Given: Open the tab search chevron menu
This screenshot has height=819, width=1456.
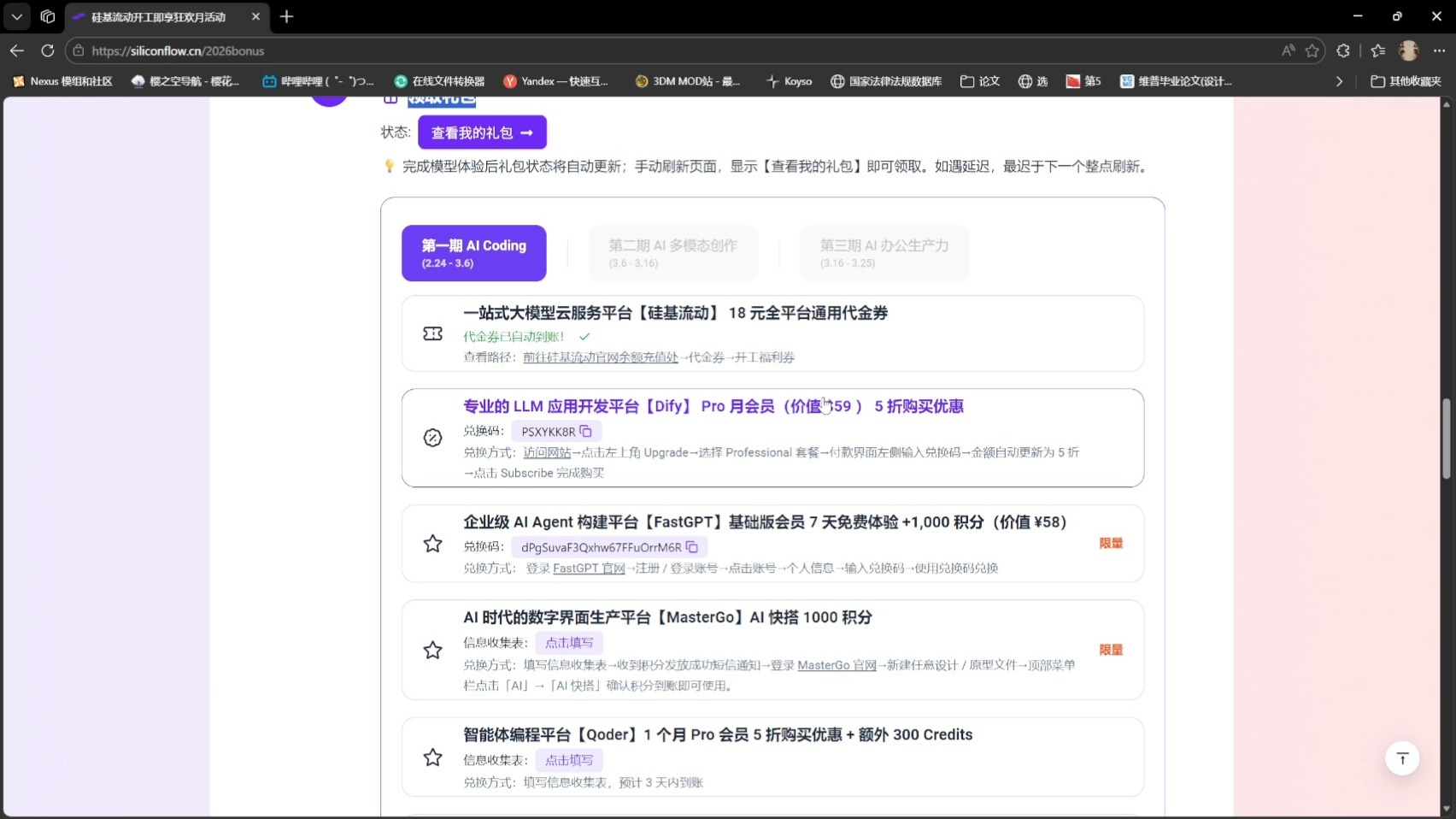Looking at the screenshot, I should pos(17,16).
